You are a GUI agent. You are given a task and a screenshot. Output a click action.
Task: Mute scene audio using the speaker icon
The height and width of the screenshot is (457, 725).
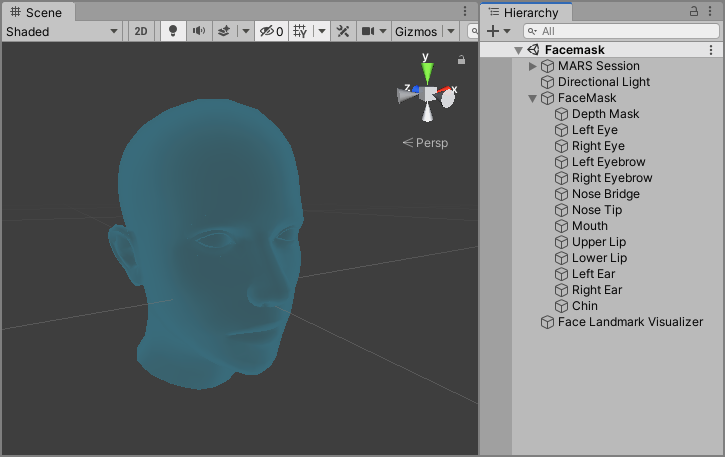198,31
